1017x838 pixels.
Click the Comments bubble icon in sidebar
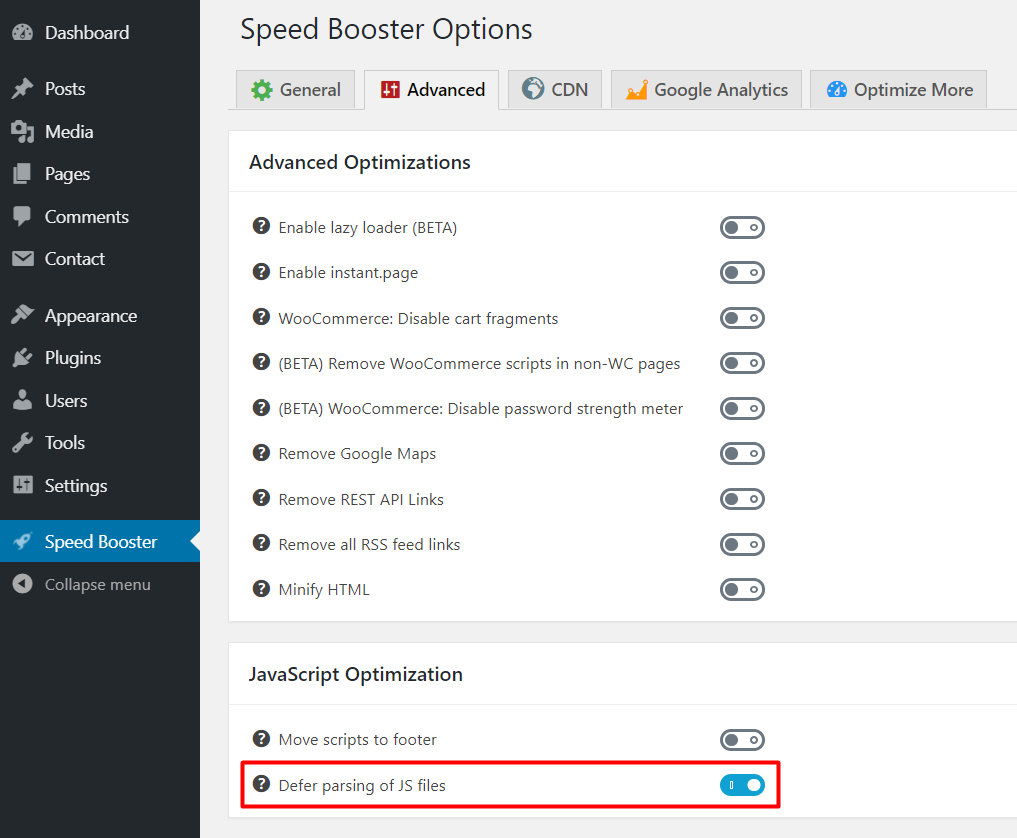[x=22, y=216]
